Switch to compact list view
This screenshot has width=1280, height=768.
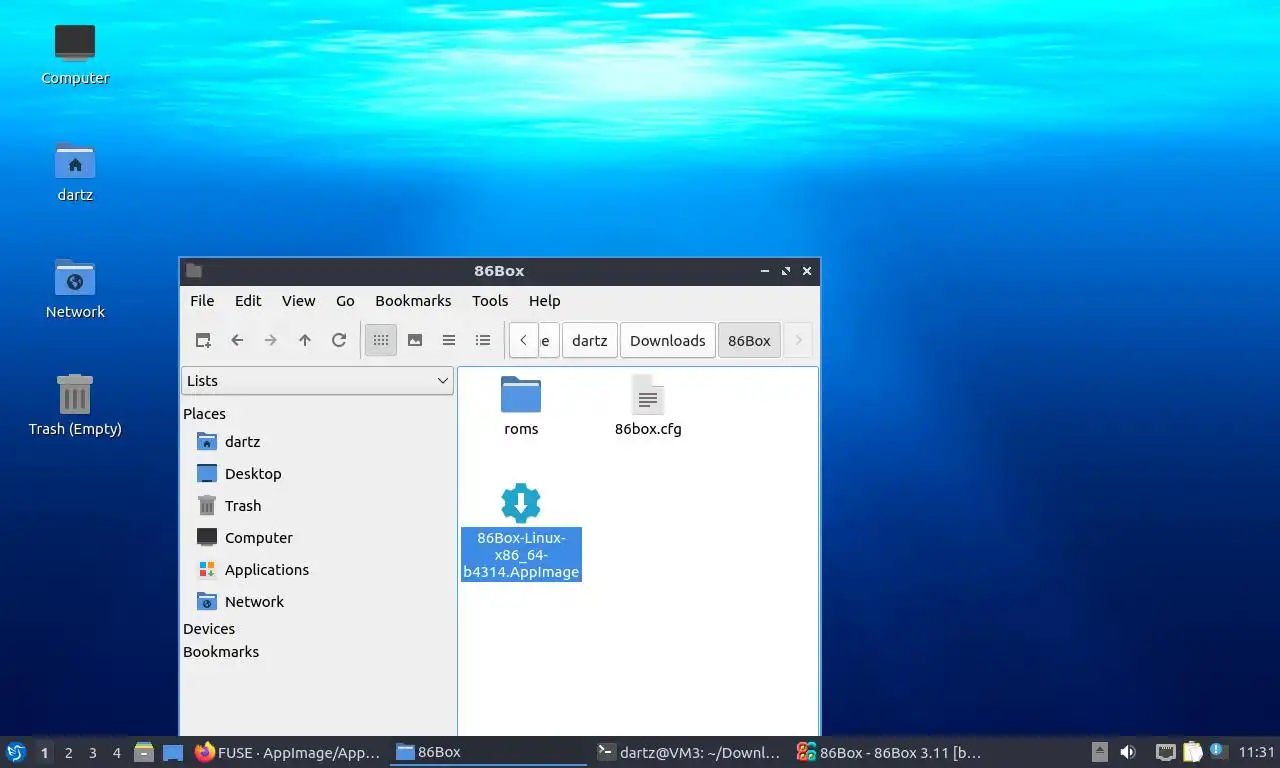[x=449, y=340]
